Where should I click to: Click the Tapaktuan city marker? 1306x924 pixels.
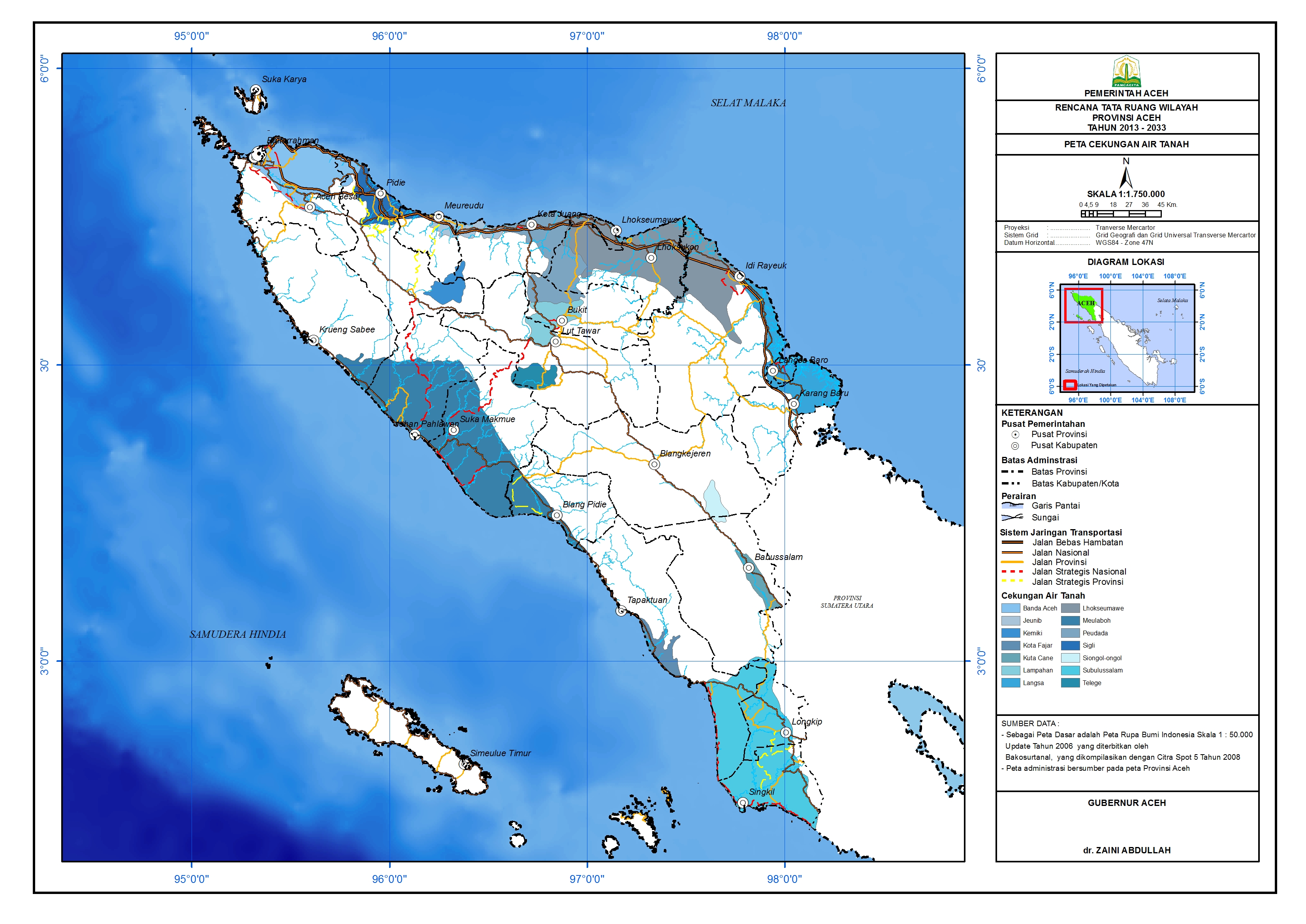tap(621, 611)
